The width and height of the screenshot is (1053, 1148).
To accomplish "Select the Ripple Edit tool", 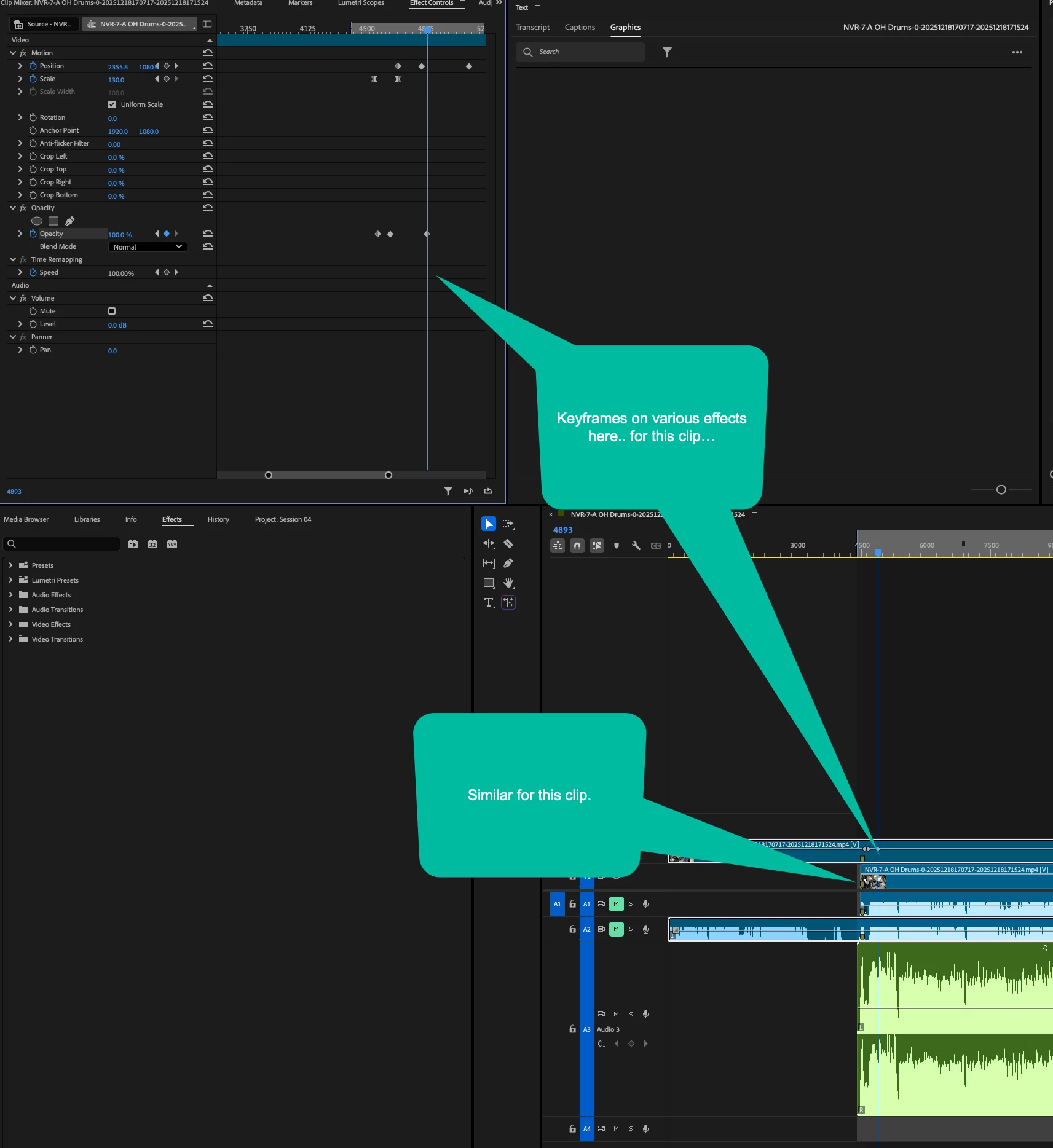I will (x=488, y=543).
